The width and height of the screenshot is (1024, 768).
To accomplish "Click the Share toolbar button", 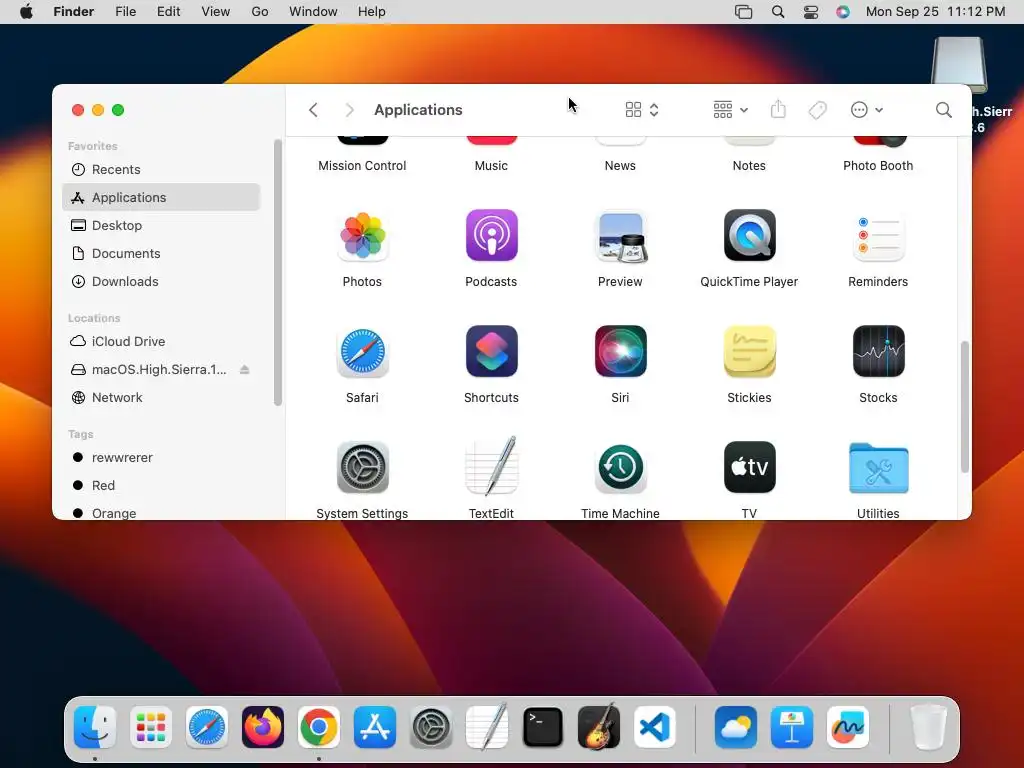I will [778, 110].
